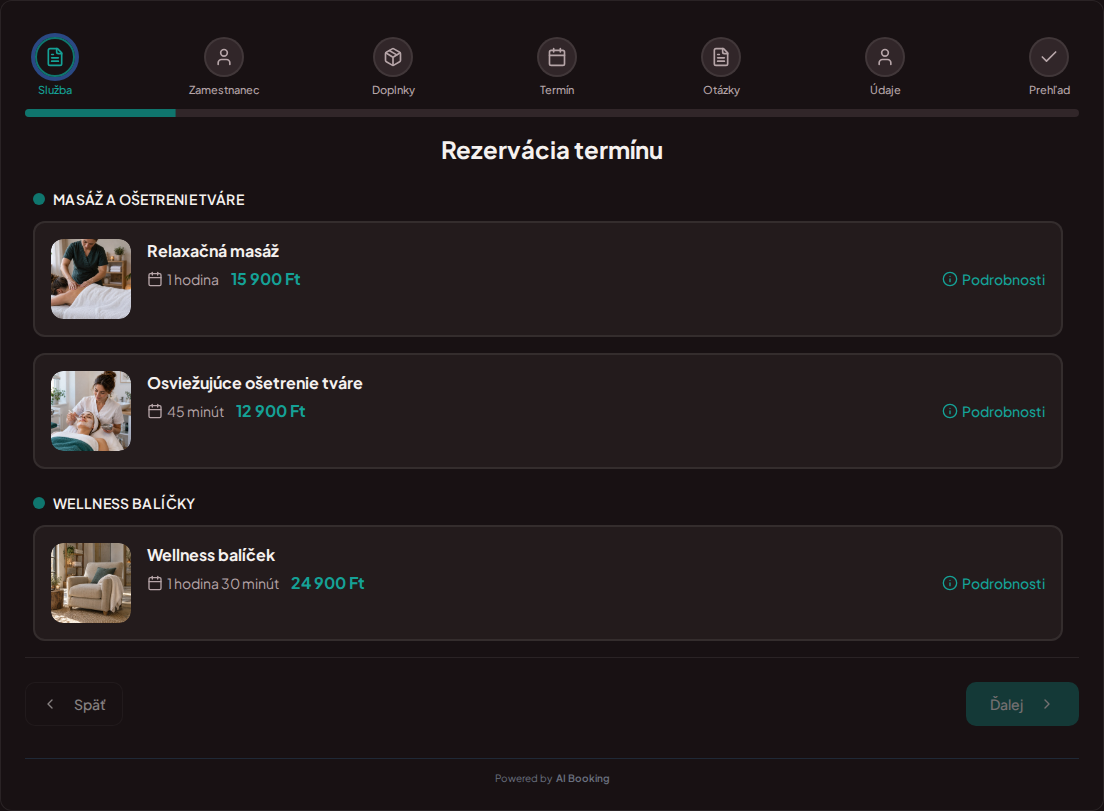Jump to the Prehľad checkmark step icon
1104x811 pixels.
click(x=1049, y=57)
